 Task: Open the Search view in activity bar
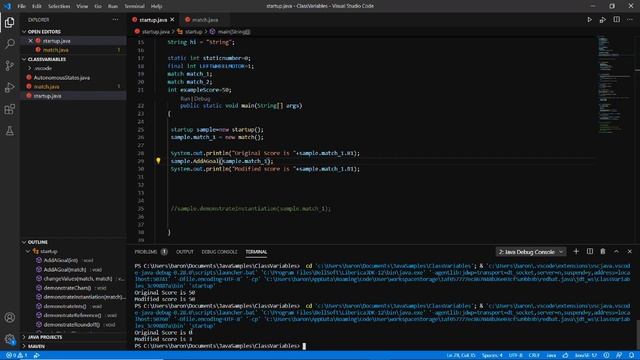[9, 44]
